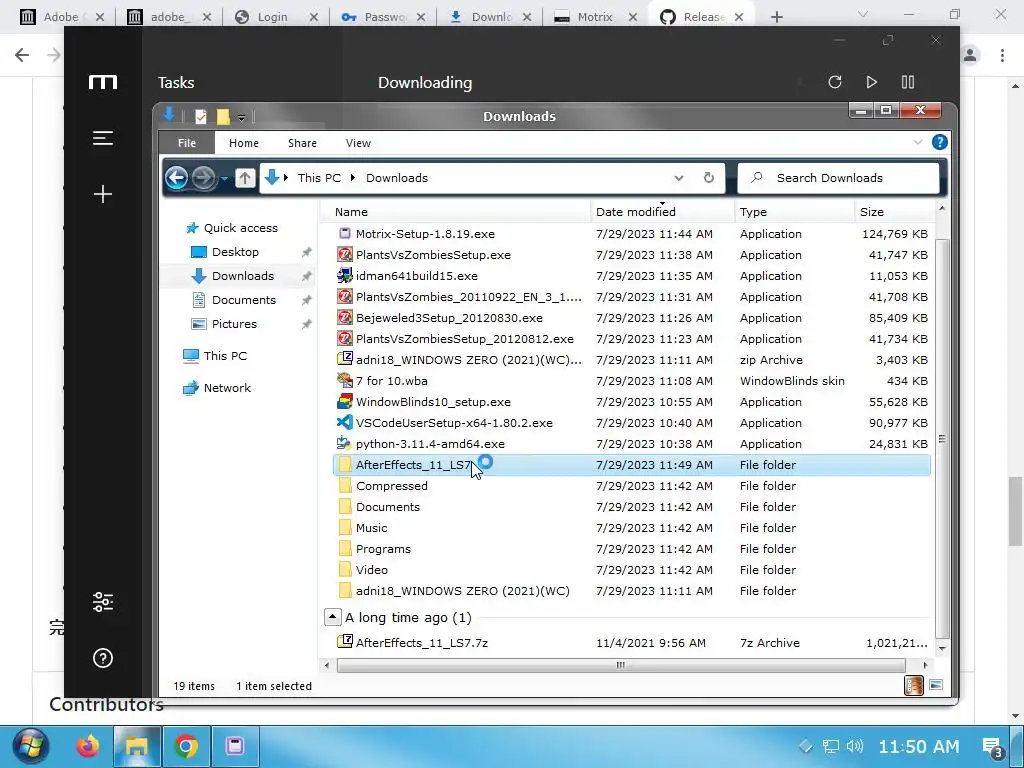Open the Home ribbon tab

point(244,143)
